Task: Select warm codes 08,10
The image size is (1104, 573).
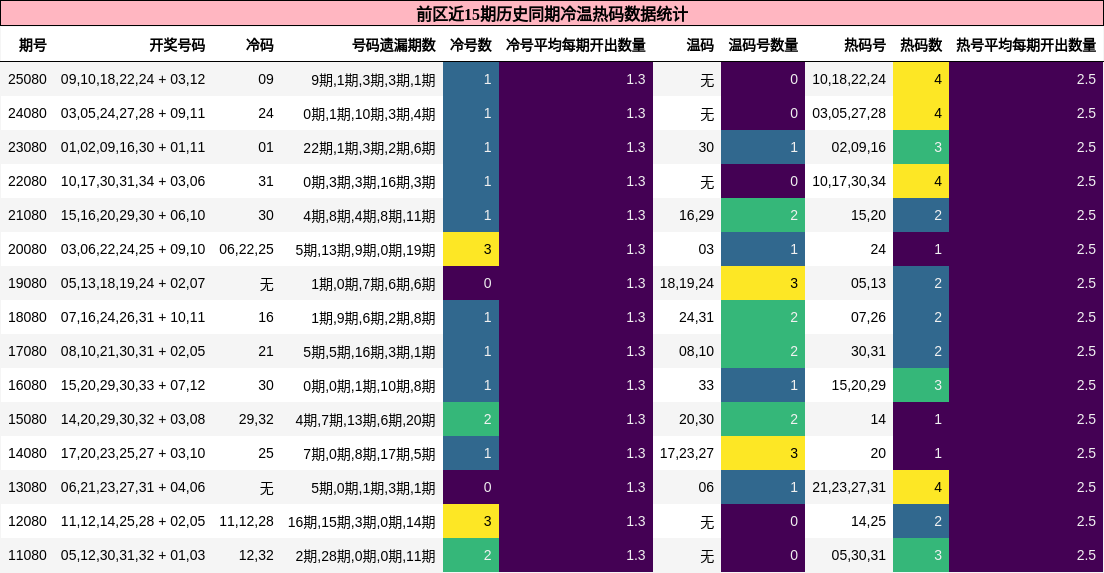Action: [x=696, y=351]
